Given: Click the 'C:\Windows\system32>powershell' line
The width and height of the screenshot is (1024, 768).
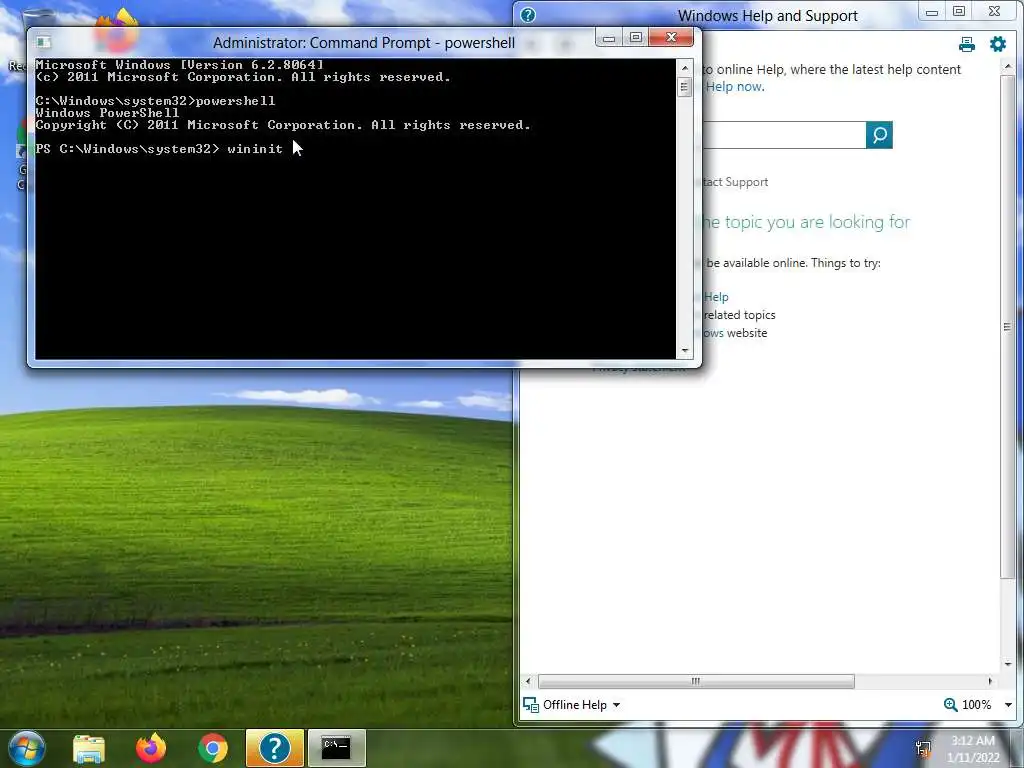Looking at the screenshot, I should (x=155, y=101).
